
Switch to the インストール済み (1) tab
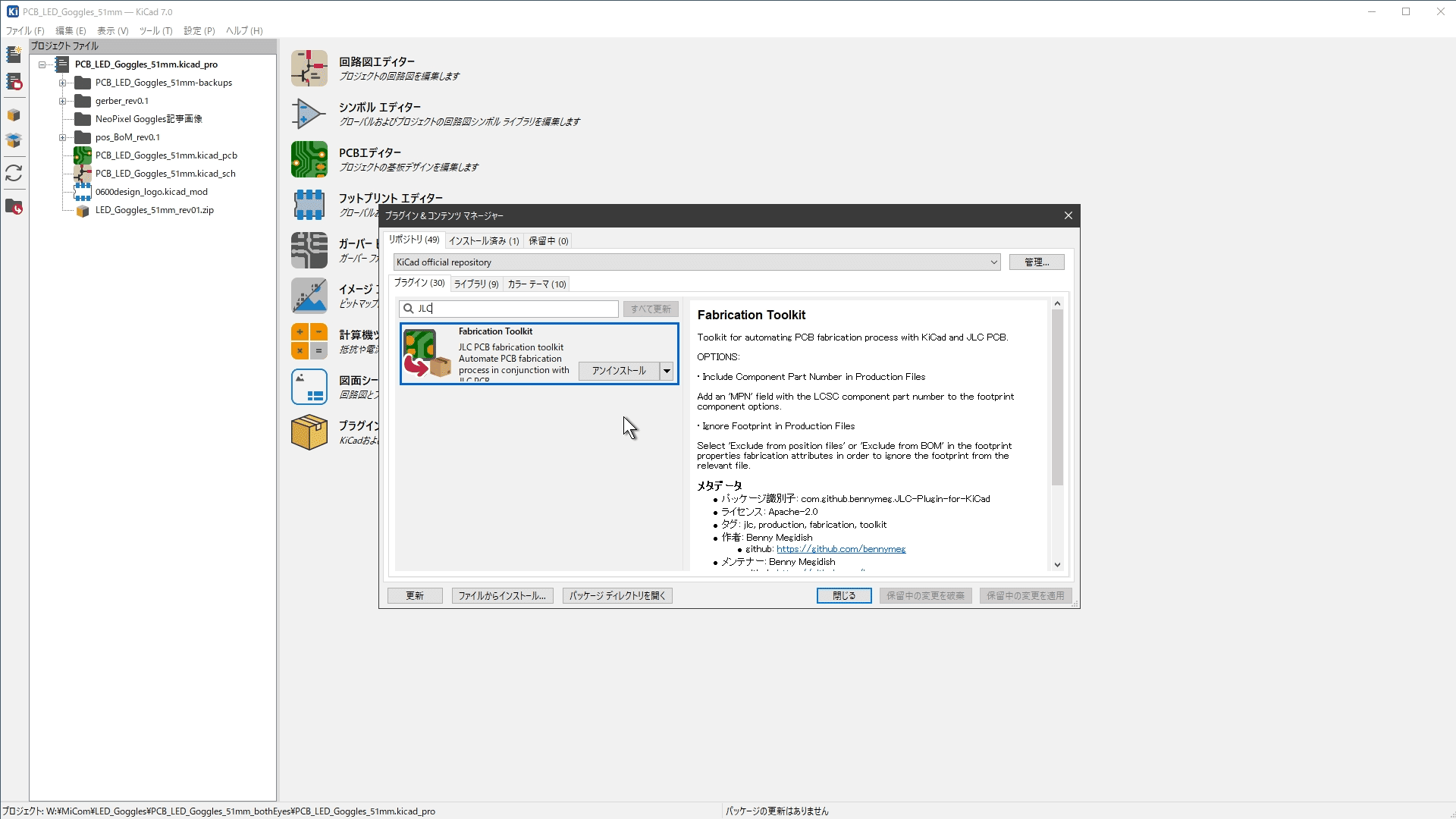[484, 241]
